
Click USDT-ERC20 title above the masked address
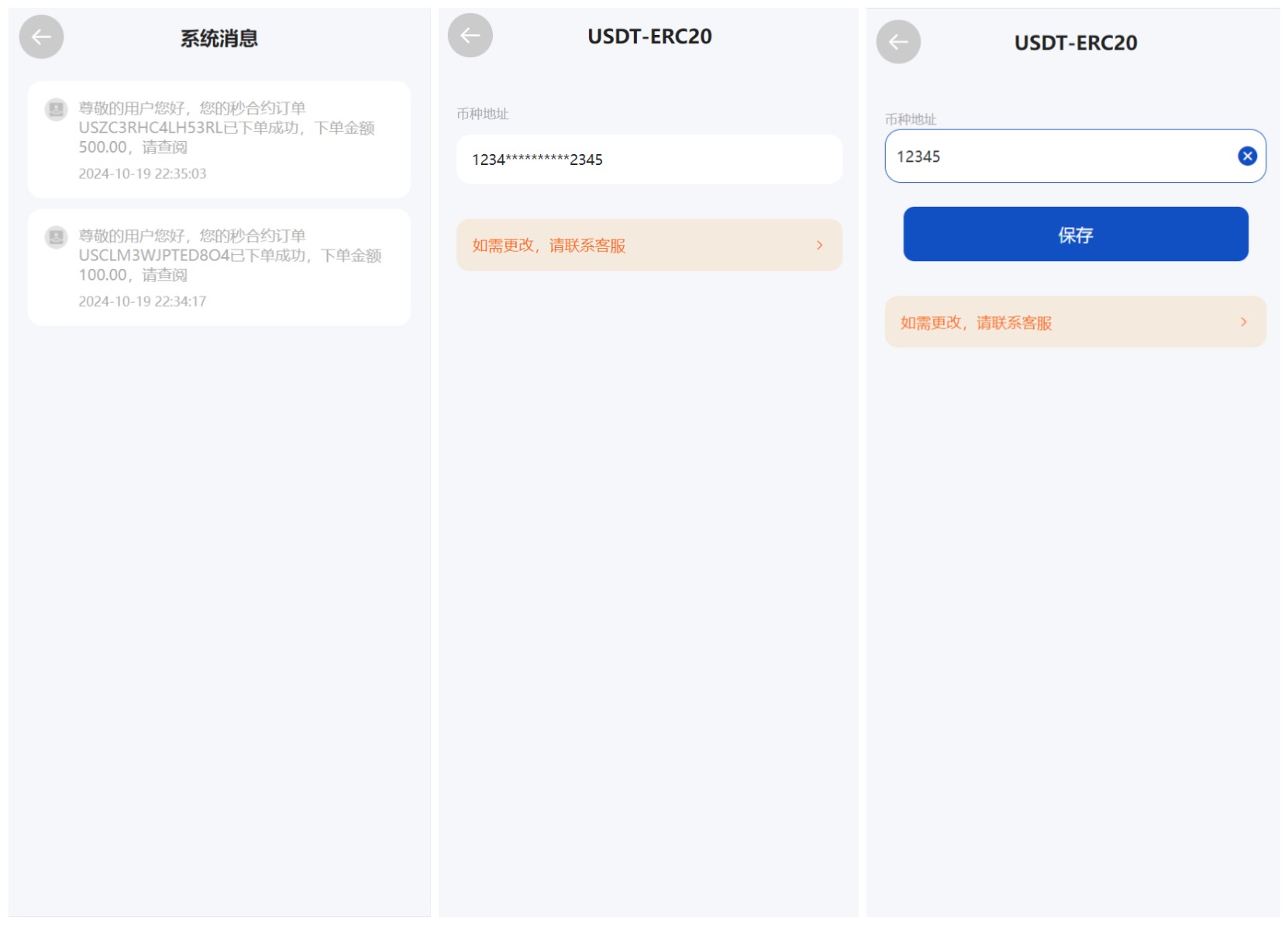pyautogui.click(x=649, y=36)
